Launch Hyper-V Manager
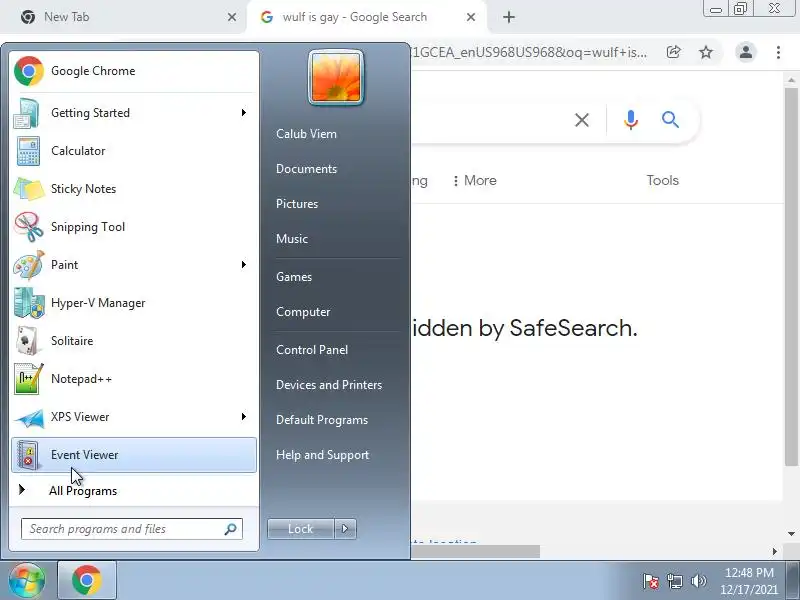The width and height of the screenshot is (800, 600). [x=134, y=303]
